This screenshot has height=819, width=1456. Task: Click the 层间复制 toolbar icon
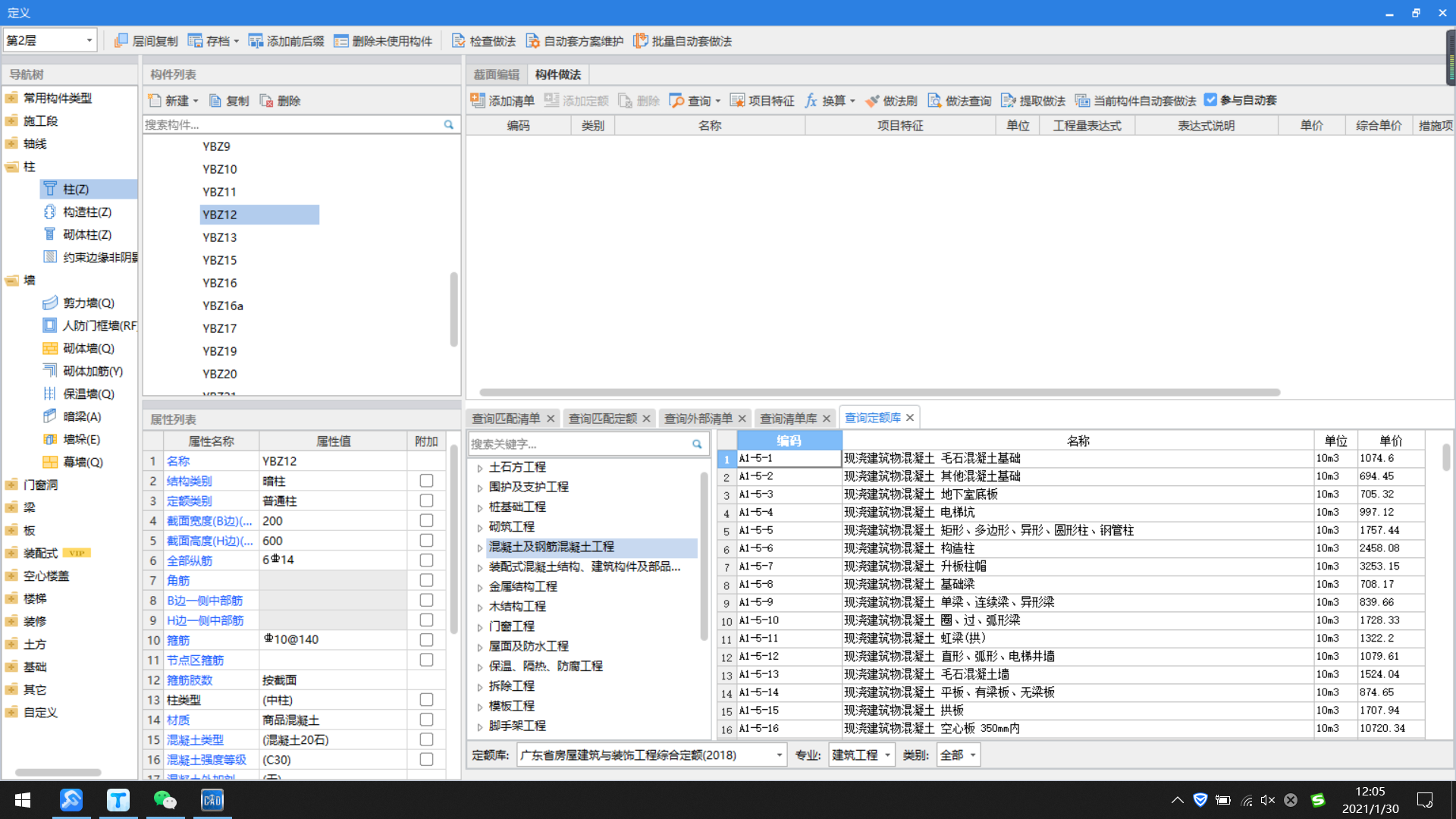point(121,41)
